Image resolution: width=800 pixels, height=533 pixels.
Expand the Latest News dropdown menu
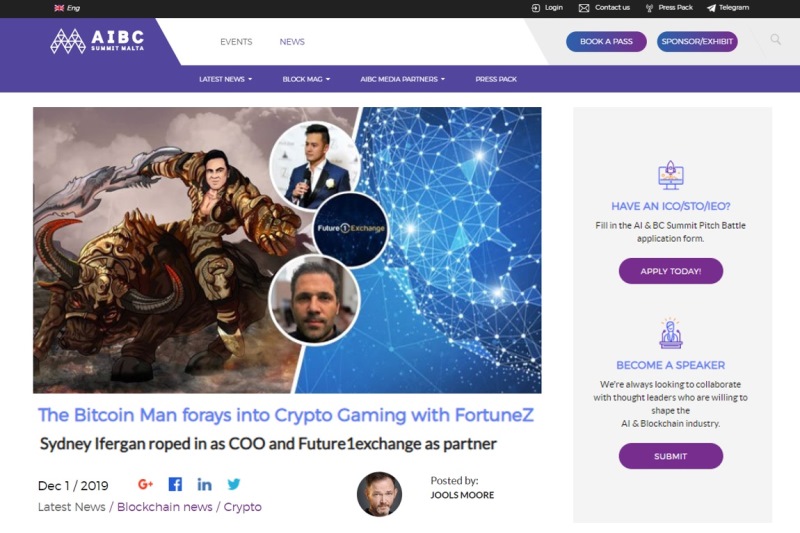[226, 79]
